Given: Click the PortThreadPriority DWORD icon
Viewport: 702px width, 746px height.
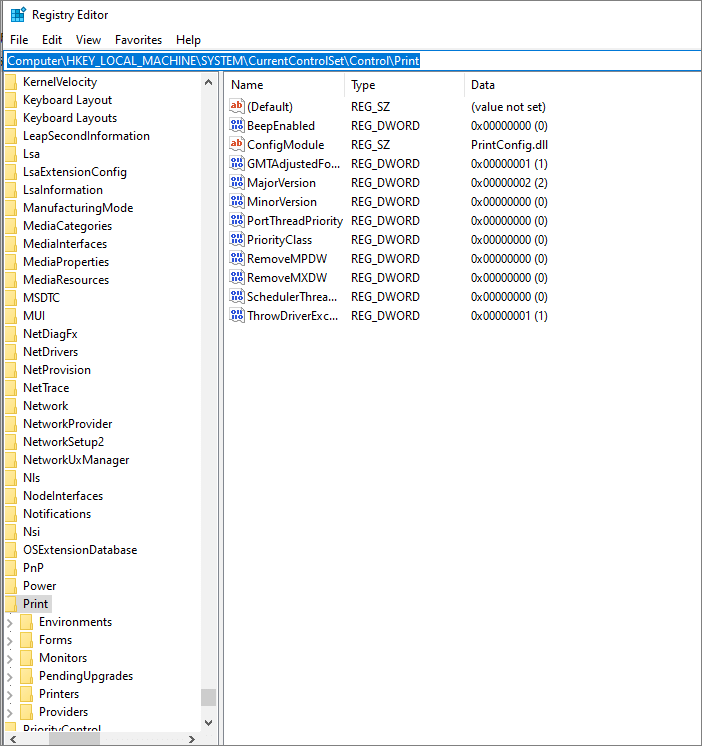Looking at the screenshot, I should (x=236, y=220).
